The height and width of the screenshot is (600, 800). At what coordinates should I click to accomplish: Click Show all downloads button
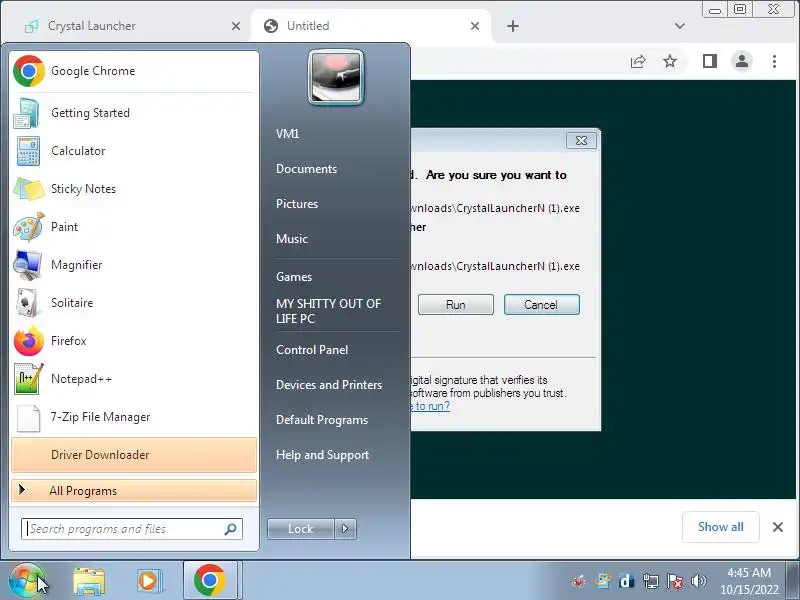tap(720, 527)
